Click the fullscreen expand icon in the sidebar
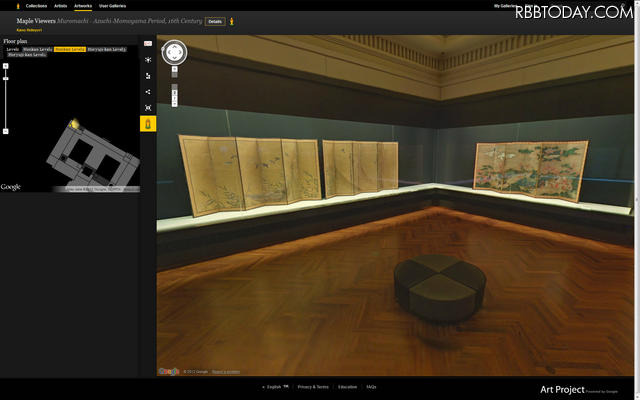Image resolution: width=640 pixels, height=400 pixels. point(148,108)
